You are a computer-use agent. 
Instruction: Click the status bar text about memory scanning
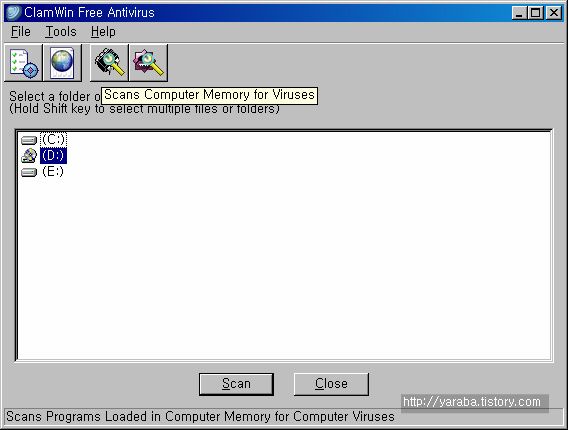point(200,417)
